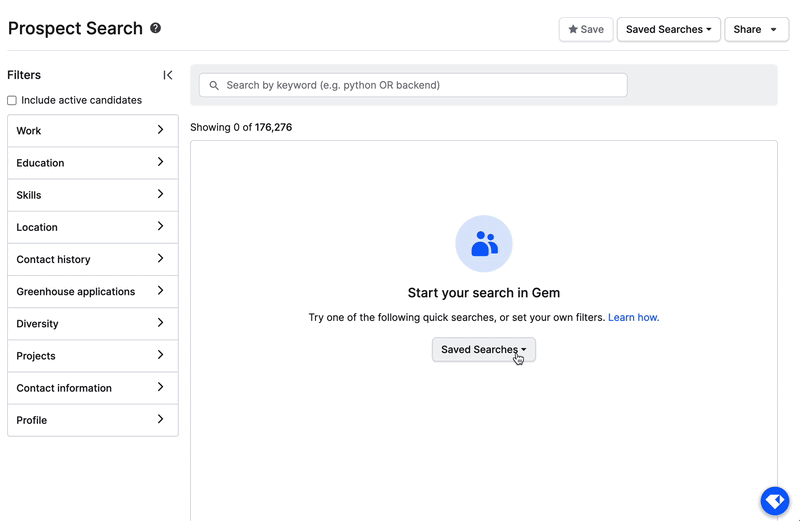
Task: Expand the Projects filter
Action: point(92,356)
